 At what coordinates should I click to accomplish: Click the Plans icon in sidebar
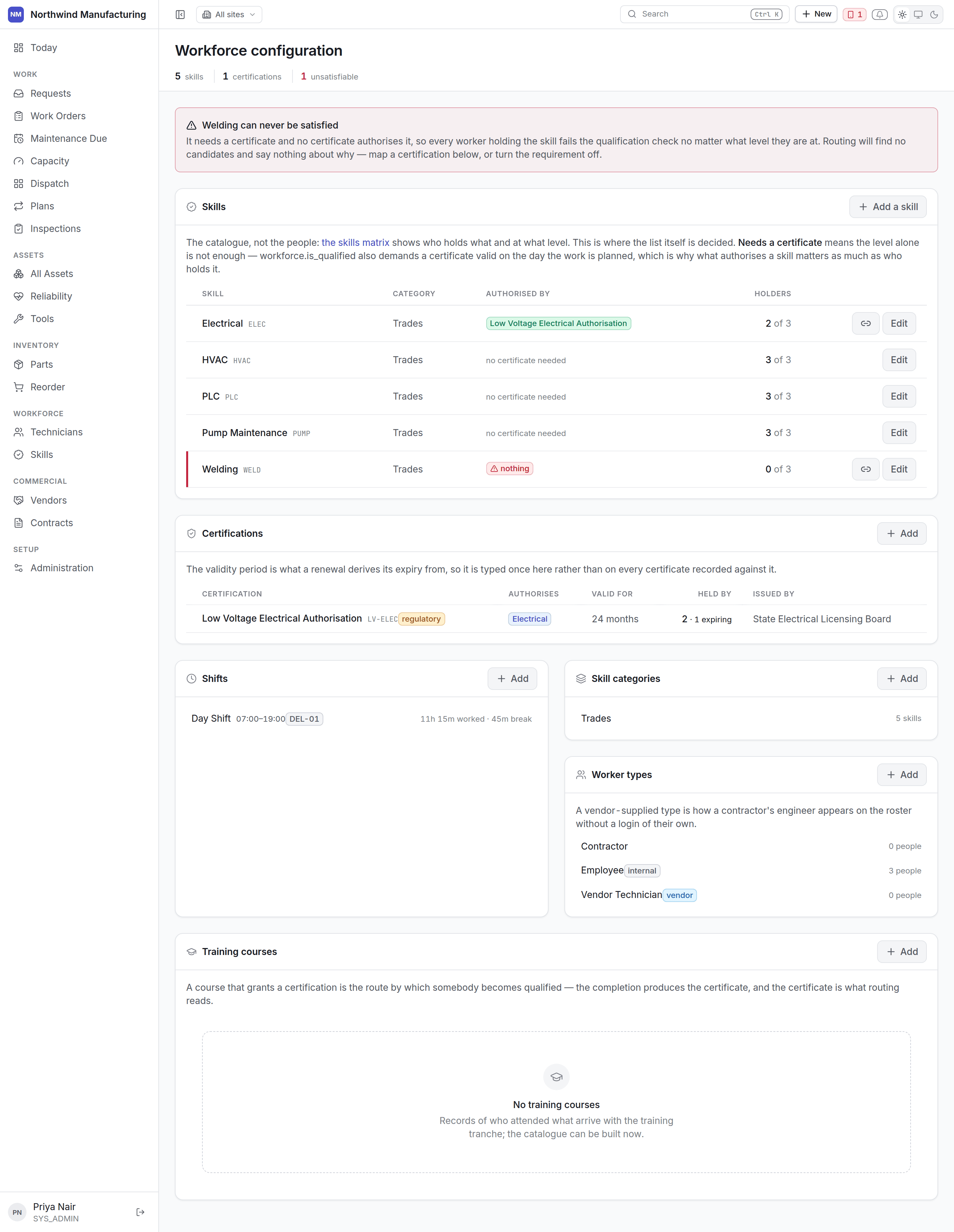click(19, 206)
